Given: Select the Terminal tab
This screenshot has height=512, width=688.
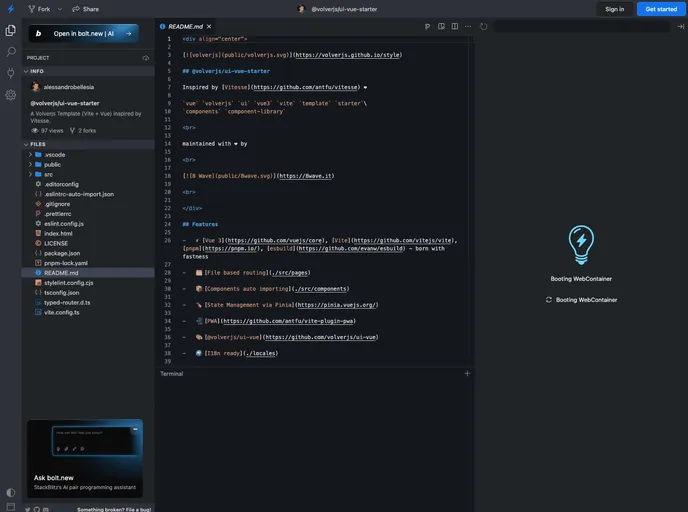Looking at the screenshot, I should tap(171, 374).
